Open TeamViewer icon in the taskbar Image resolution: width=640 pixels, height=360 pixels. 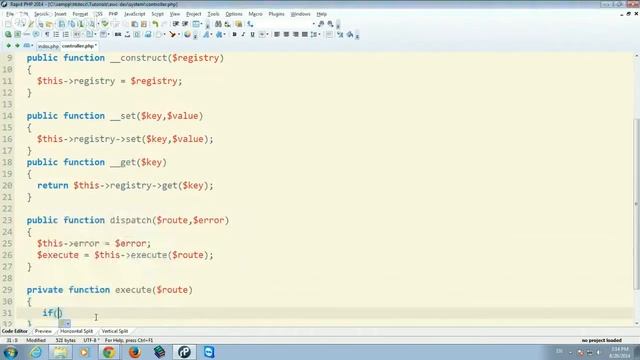pos(209,352)
